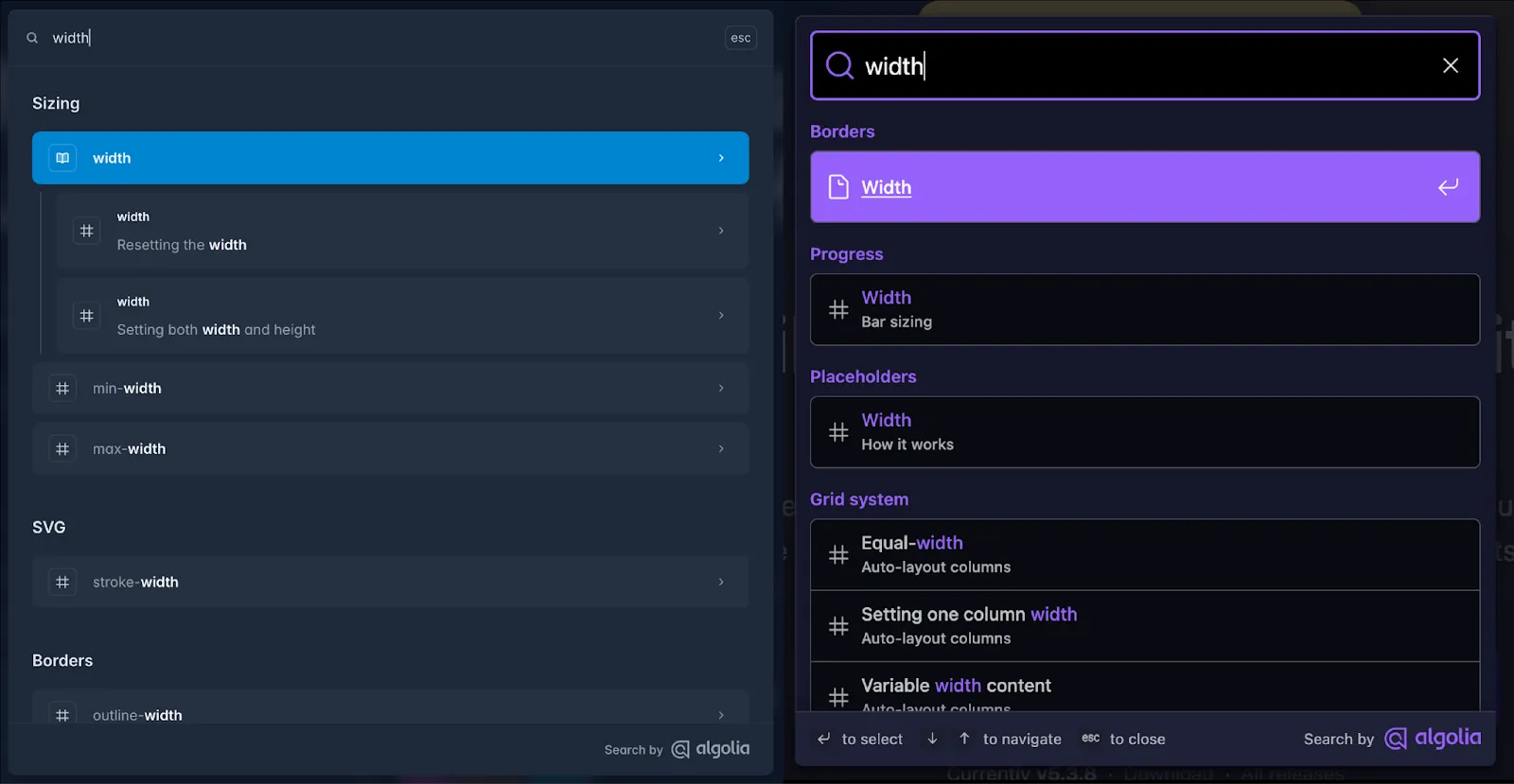This screenshot has height=784, width=1514.
Task: Click the Algolia logo in the right panel footer
Action: [x=1433, y=738]
